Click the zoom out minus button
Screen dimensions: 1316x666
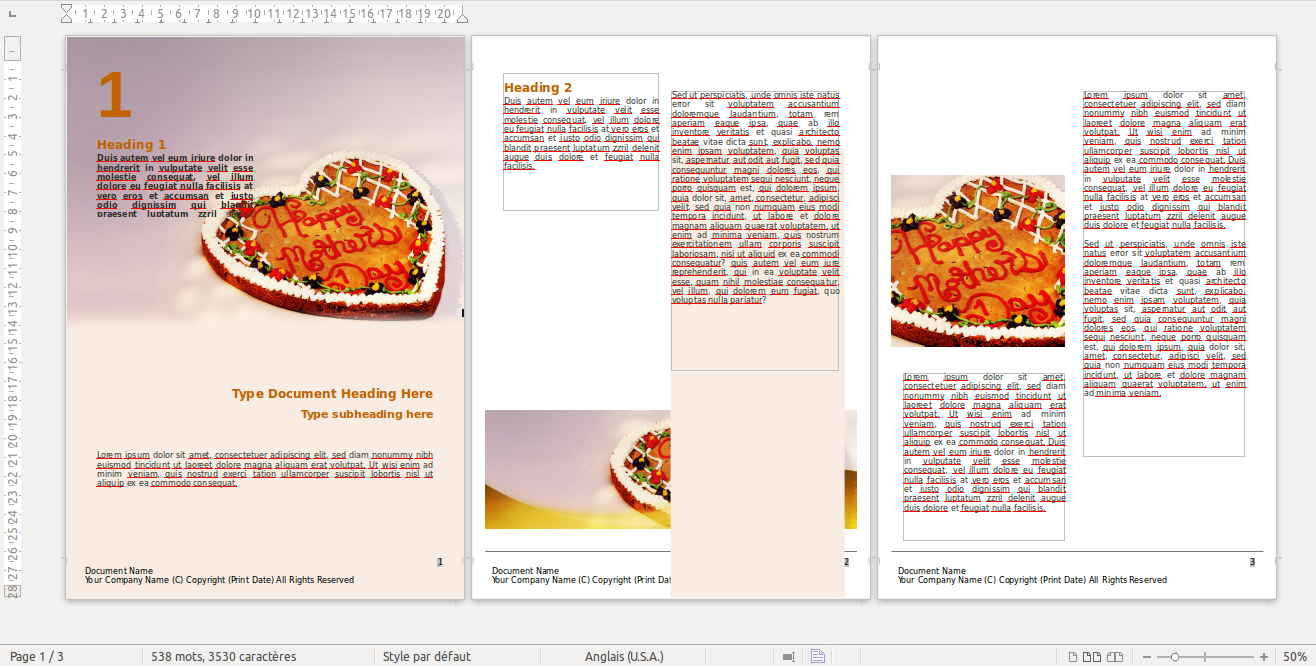tap(1146, 657)
